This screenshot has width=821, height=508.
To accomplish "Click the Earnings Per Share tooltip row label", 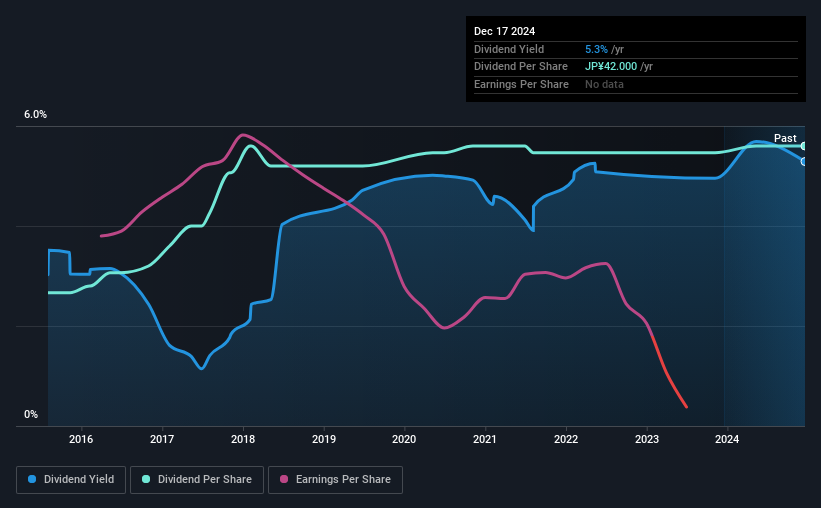I will [521, 84].
